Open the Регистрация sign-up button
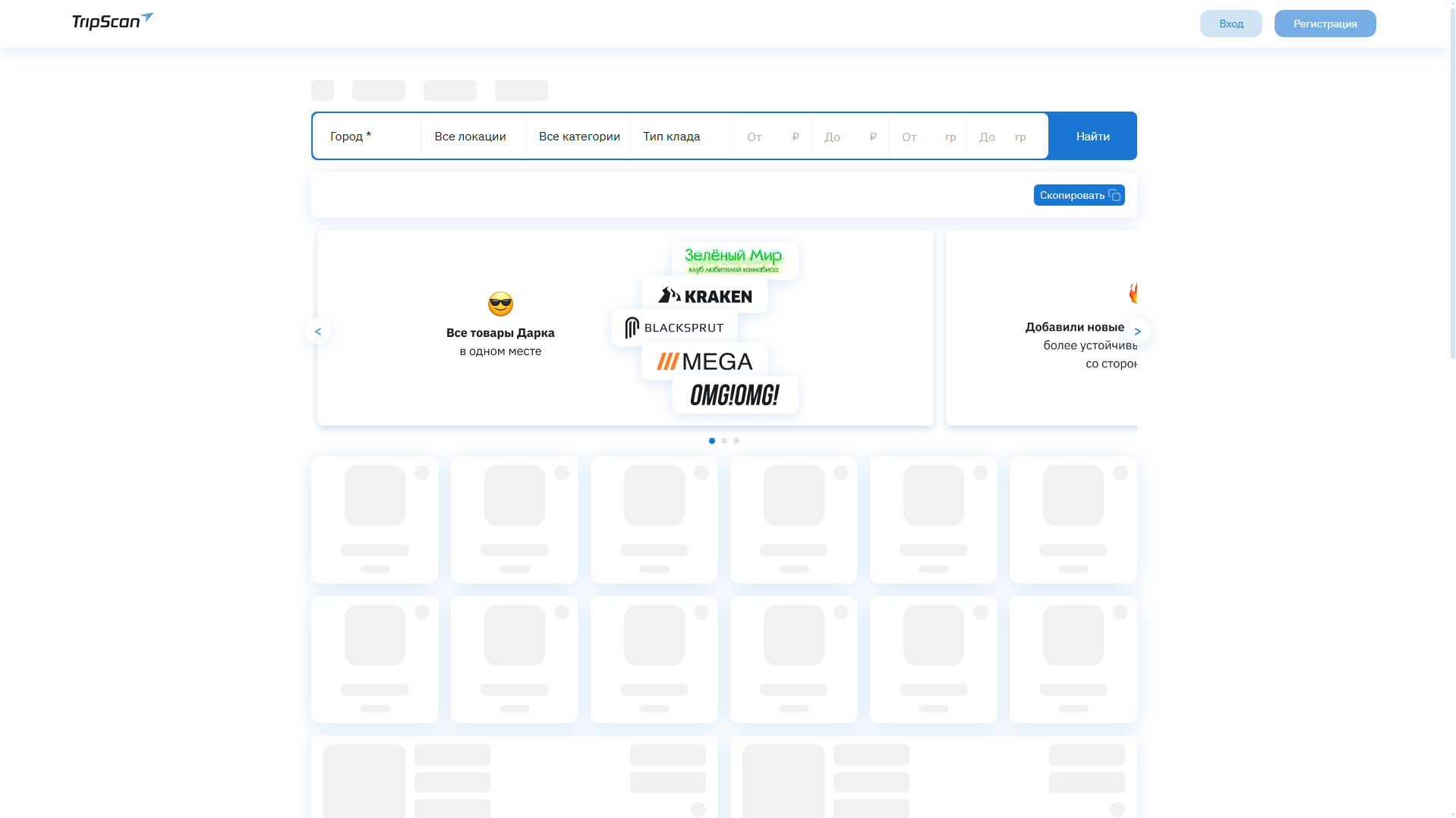The image size is (1456, 818). (1325, 24)
